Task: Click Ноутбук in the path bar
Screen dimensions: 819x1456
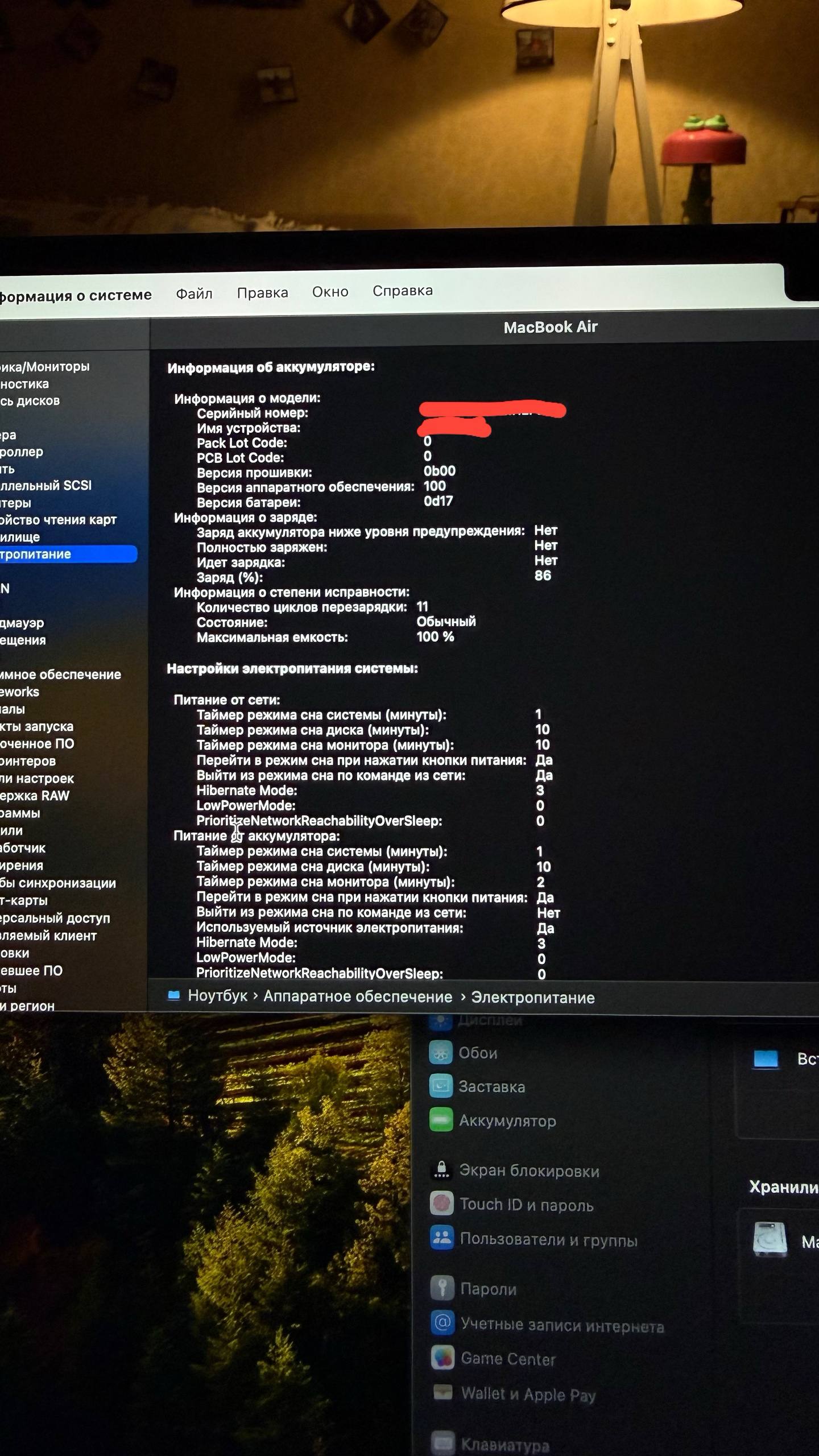Action: pos(218,996)
